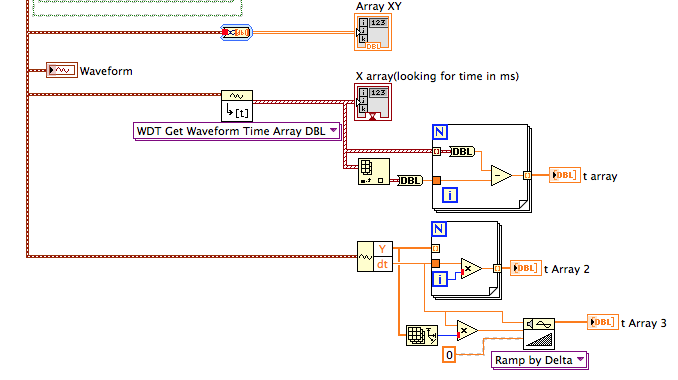Click the To DBL conversion outside upper loop
Image resolution: width=678 pixels, height=380 pixels.
(x=410, y=180)
